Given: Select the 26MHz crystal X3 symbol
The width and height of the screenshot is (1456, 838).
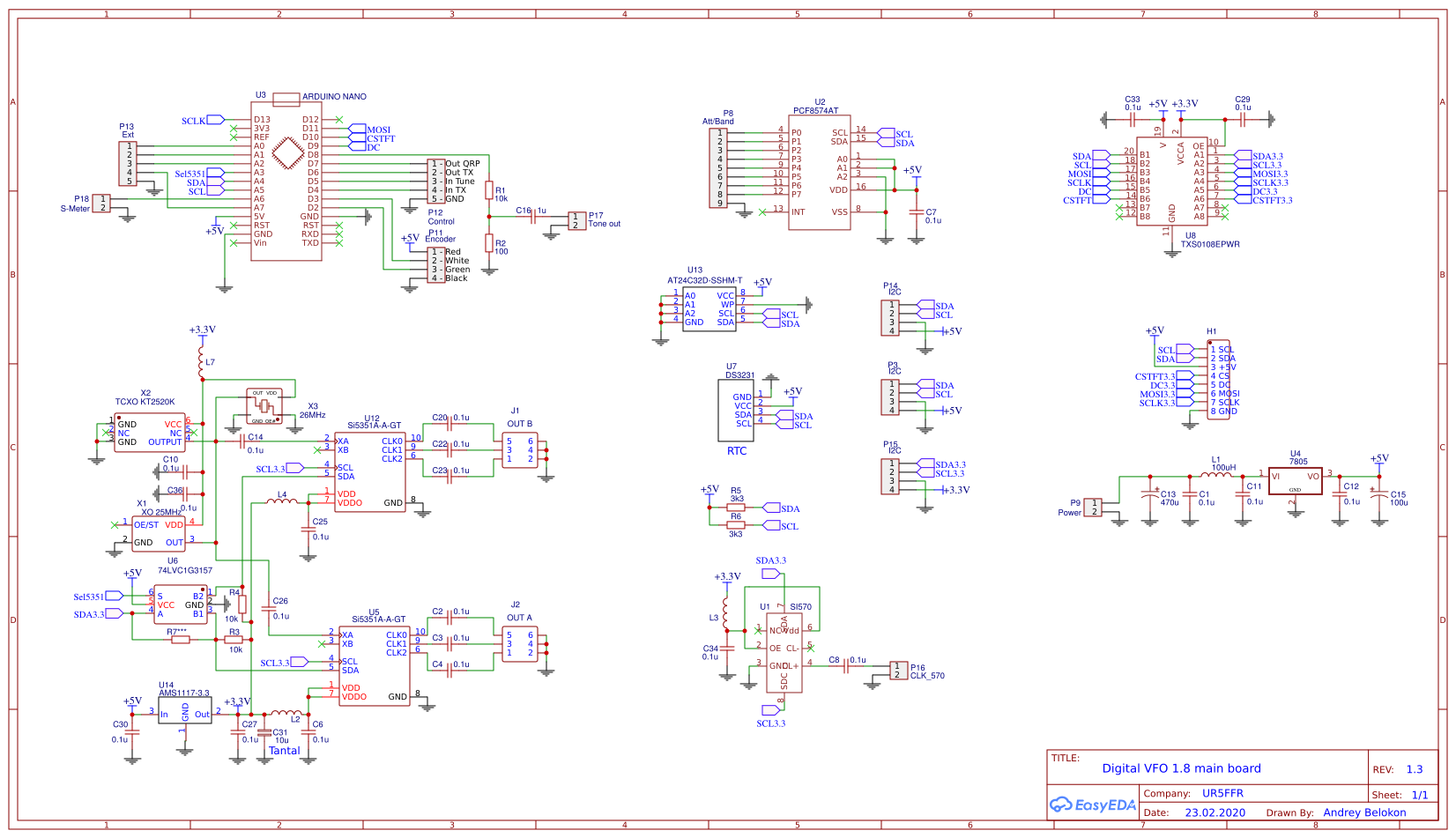Looking at the screenshot, I should (264, 405).
